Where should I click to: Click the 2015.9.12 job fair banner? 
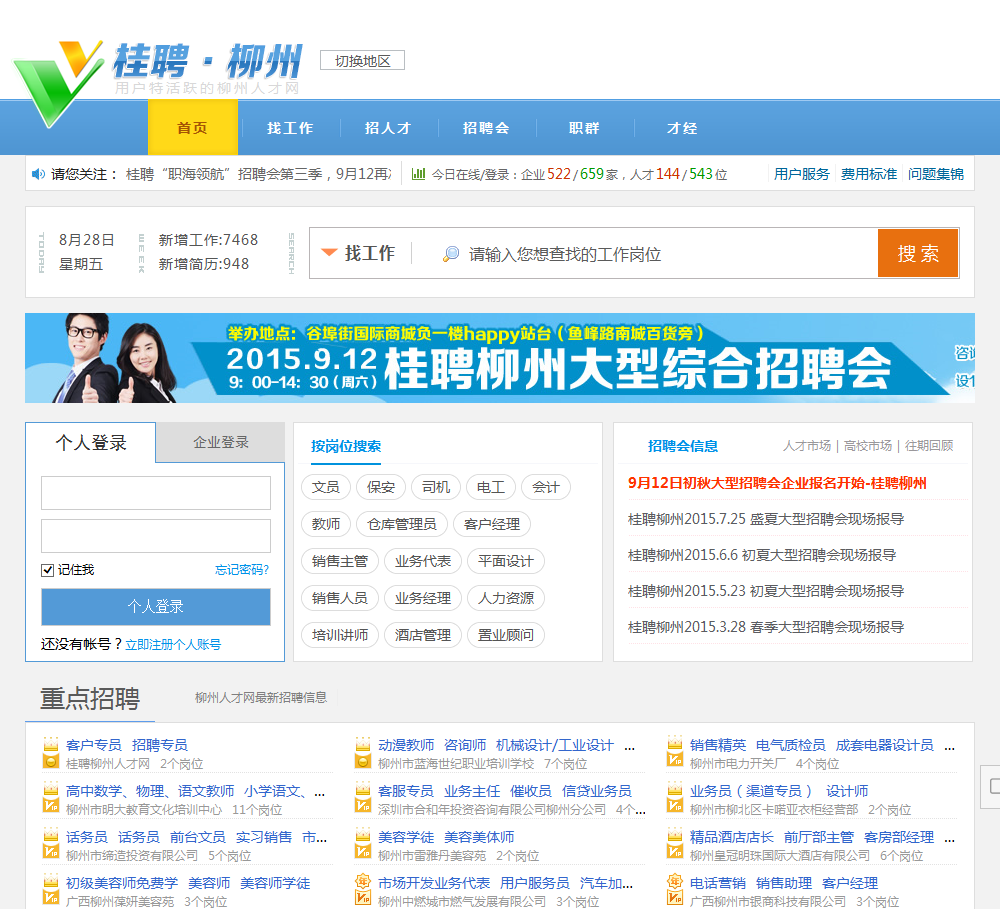coord(499,358)
